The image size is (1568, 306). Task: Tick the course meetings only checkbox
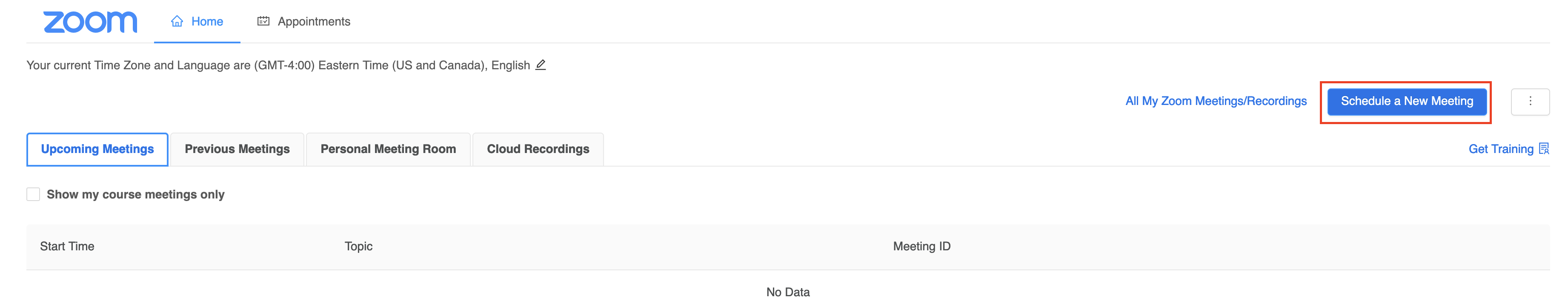pyautogui.click(x=34, y=194)
